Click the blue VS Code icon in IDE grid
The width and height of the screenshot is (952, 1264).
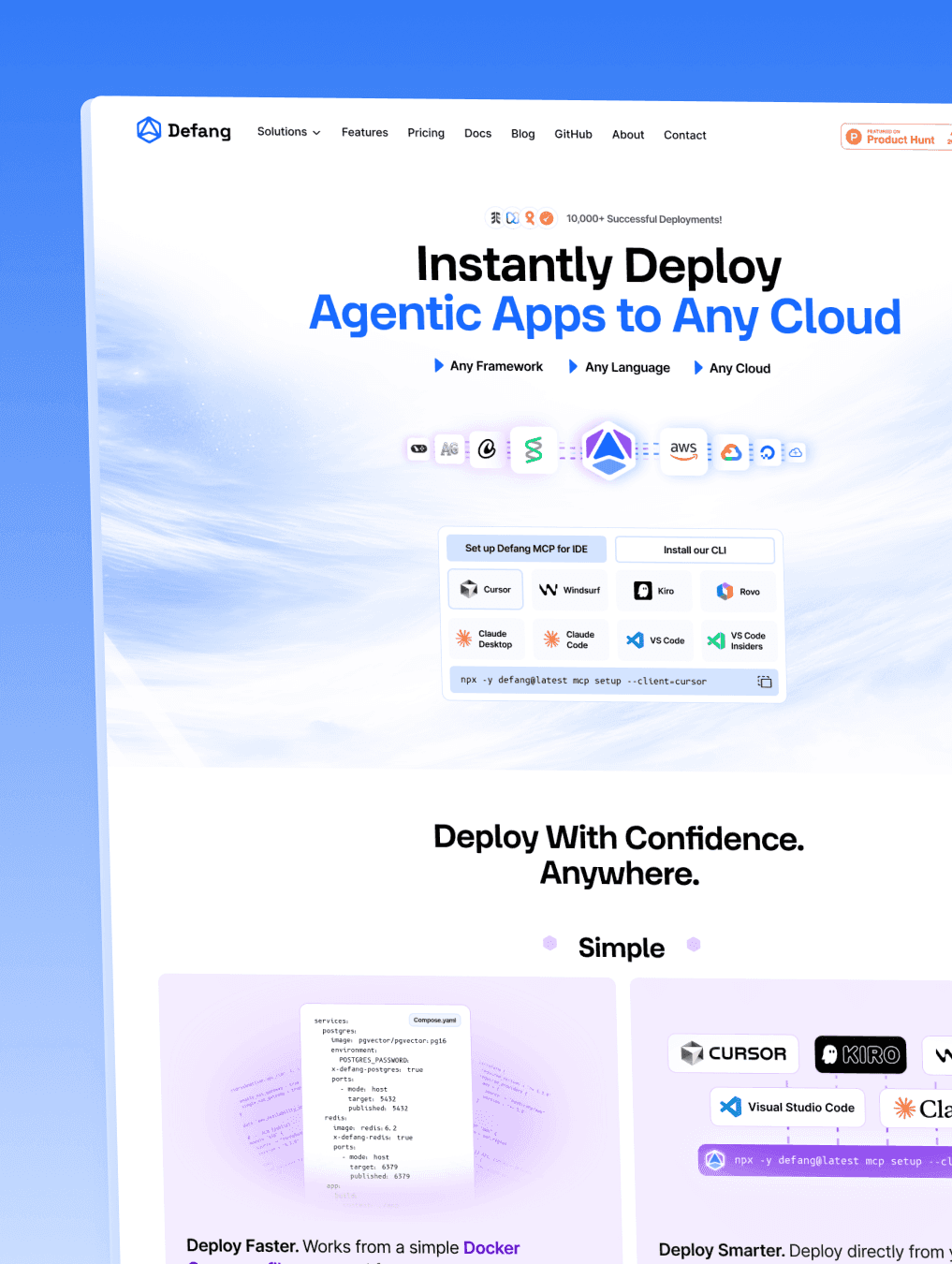[635, 640]
